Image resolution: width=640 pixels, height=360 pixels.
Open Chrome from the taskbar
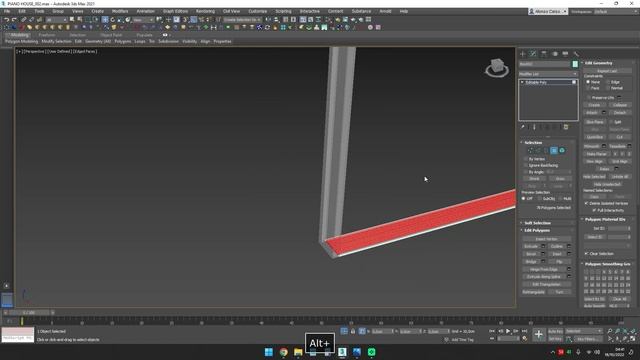click(283, 352)
